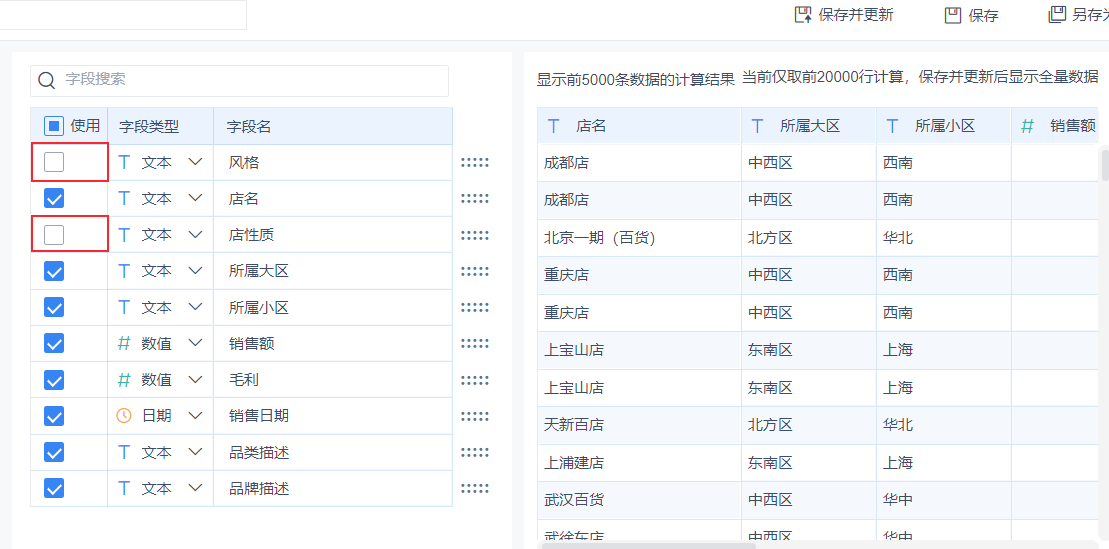Click drag handle for 店名 row
Viewport: 1109px width, 549px height.
475,199
